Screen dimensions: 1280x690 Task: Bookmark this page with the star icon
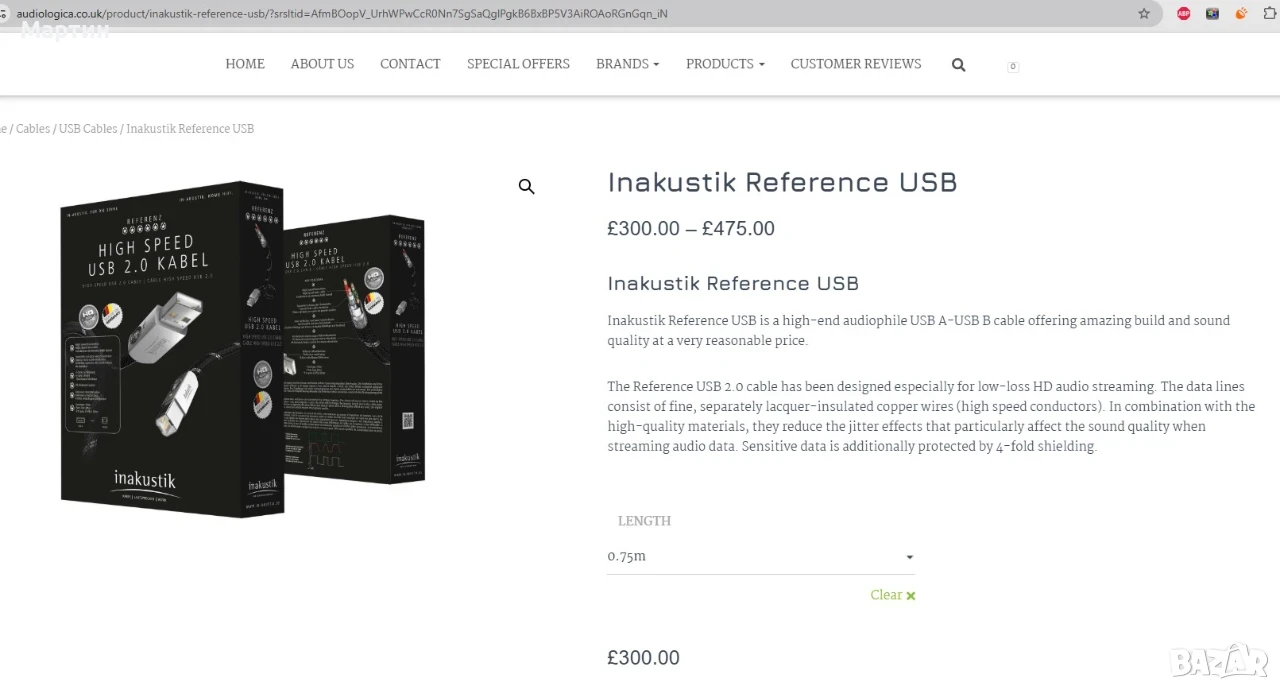click(x=1143, y=13)
